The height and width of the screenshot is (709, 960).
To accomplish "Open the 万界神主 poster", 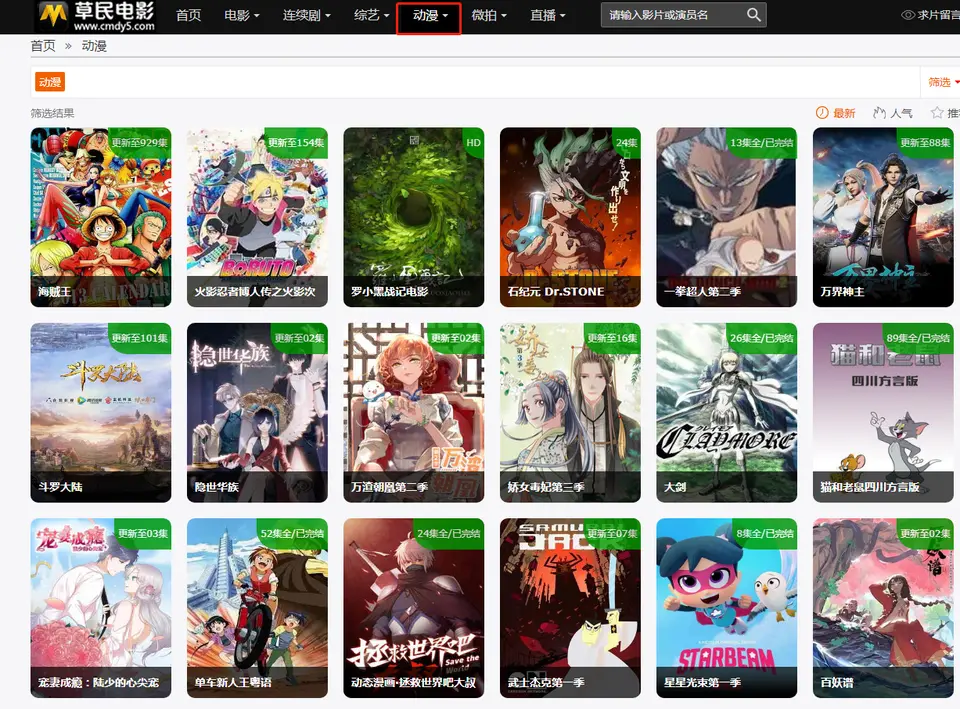I will coord(883,217).
